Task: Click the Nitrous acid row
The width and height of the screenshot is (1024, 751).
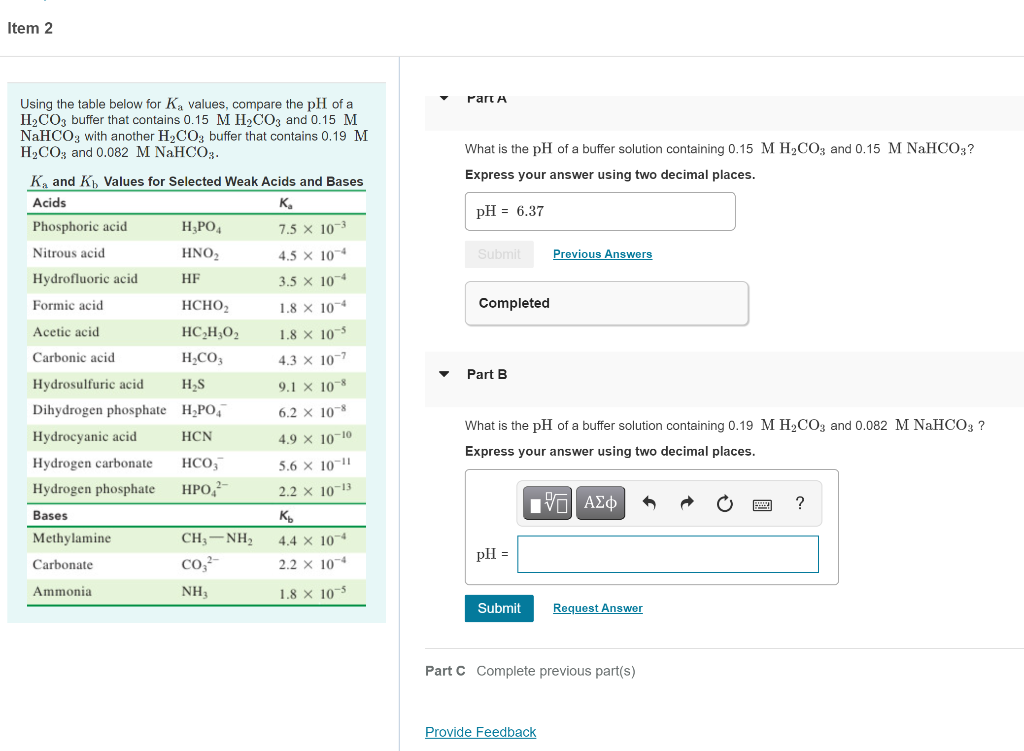Action: [x=197, y=253]
